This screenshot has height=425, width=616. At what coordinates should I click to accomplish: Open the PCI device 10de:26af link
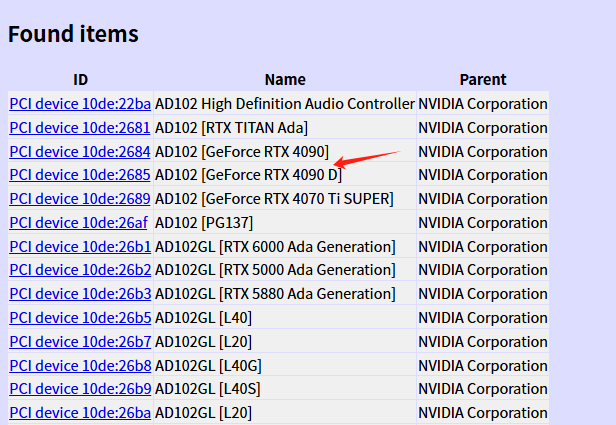(x=79, y=223)
